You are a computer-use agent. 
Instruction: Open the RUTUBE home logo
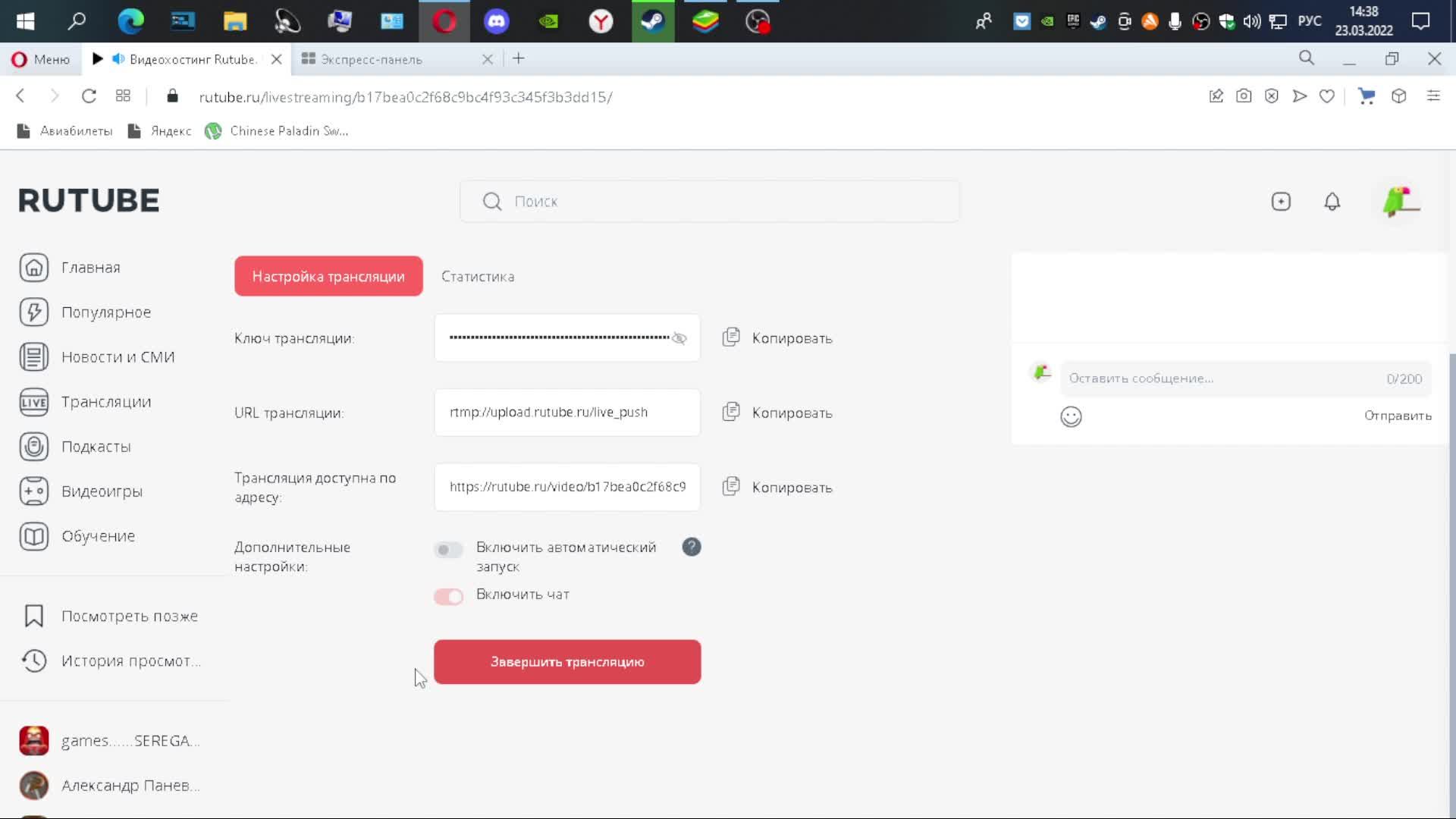click(89, 201)
